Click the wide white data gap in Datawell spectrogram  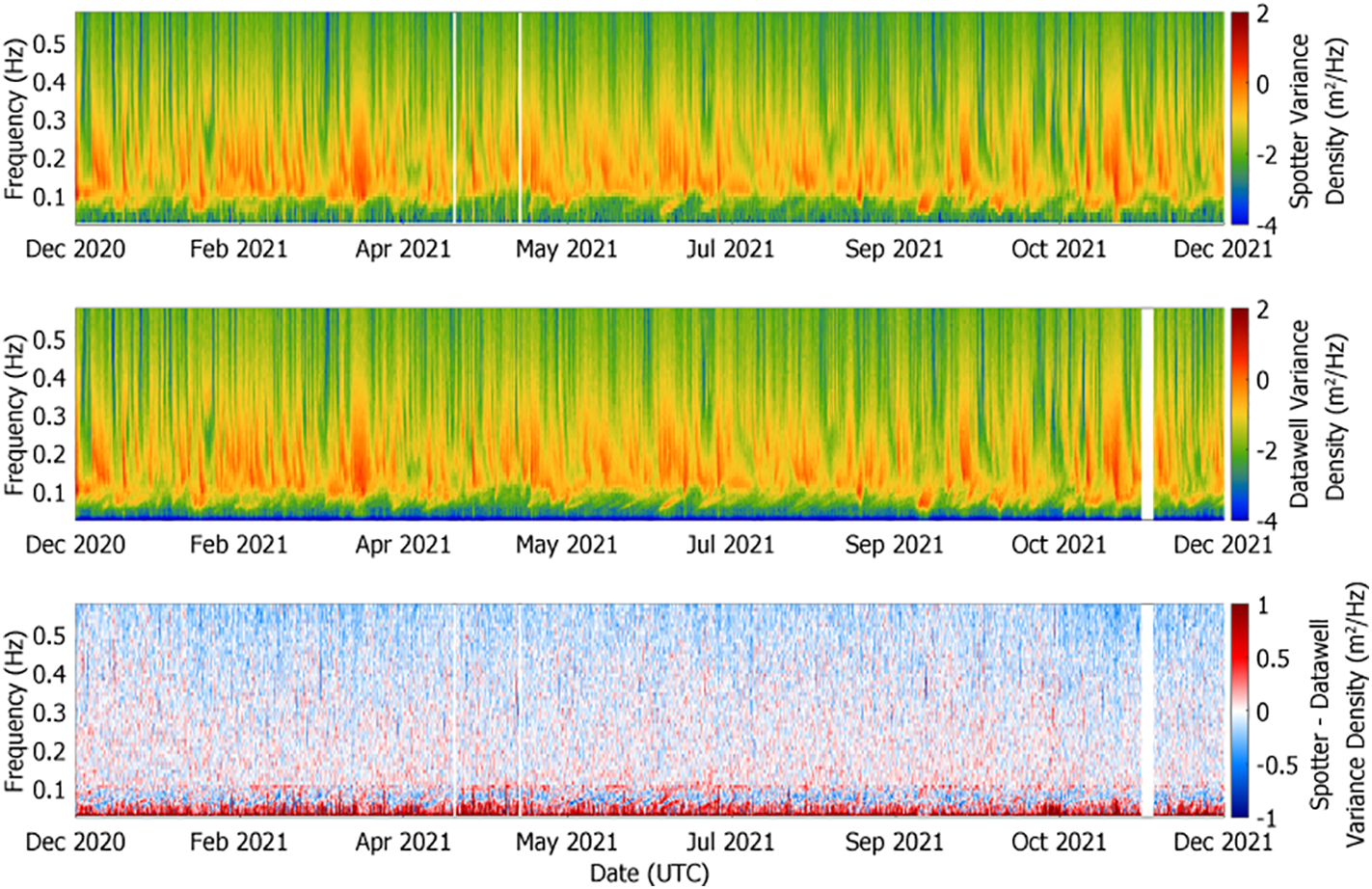coord(1147,414)
